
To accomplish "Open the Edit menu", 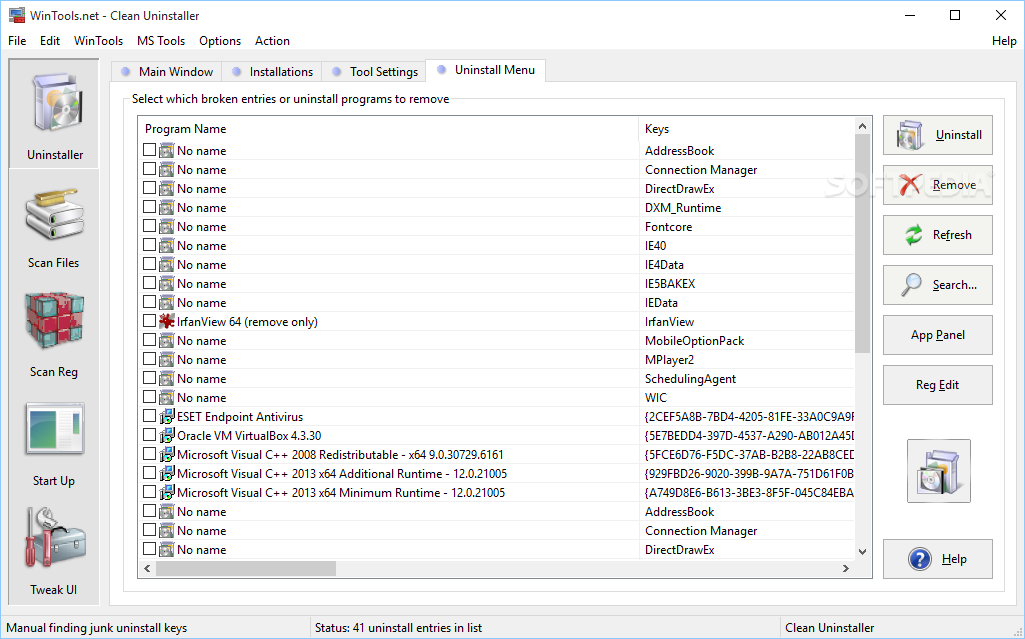I will pyautogui.click(x=50, y=41).
